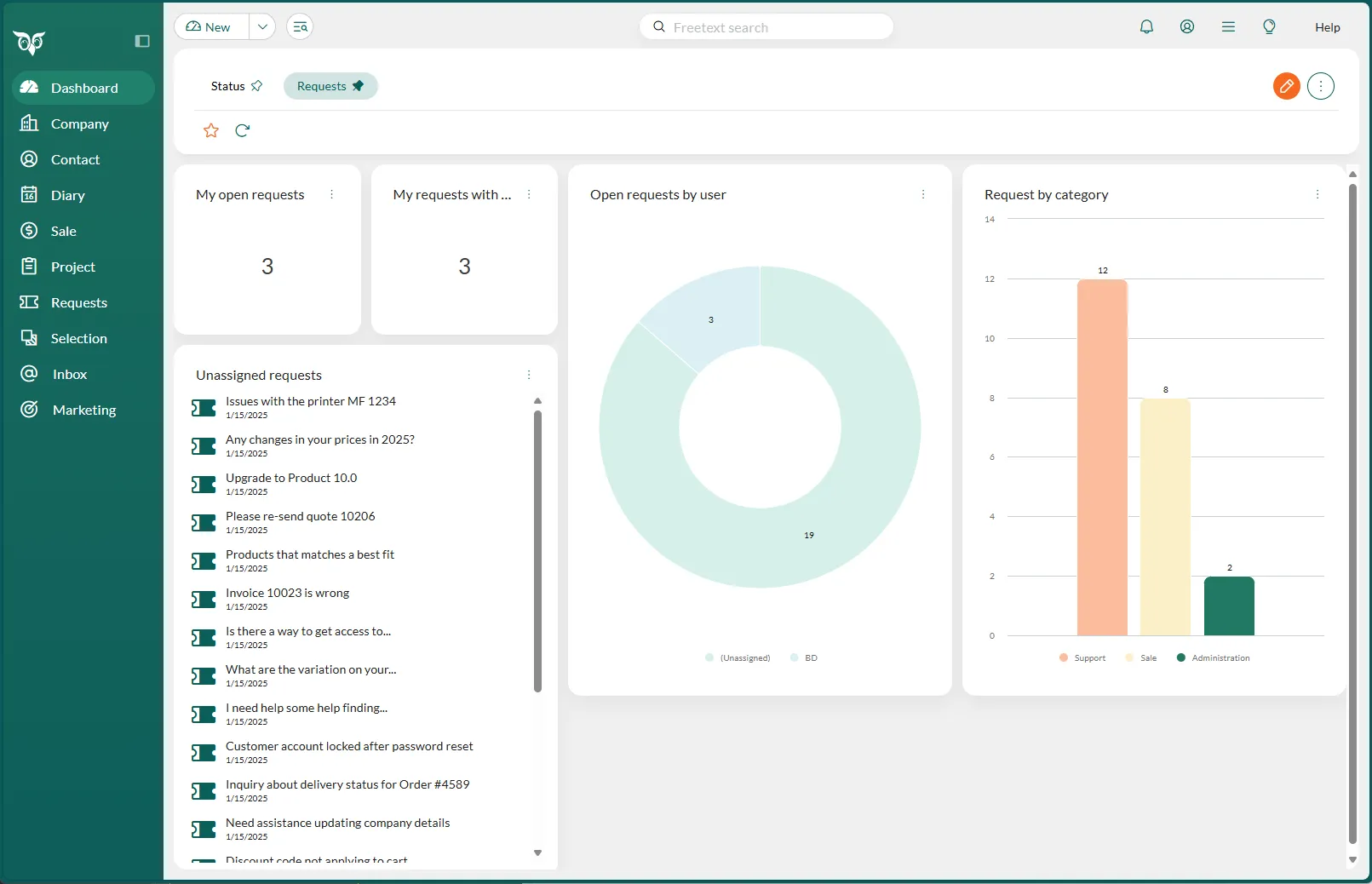
Task: Toggle the Support legend in category chart
Action: click(x=1082, y=658)
